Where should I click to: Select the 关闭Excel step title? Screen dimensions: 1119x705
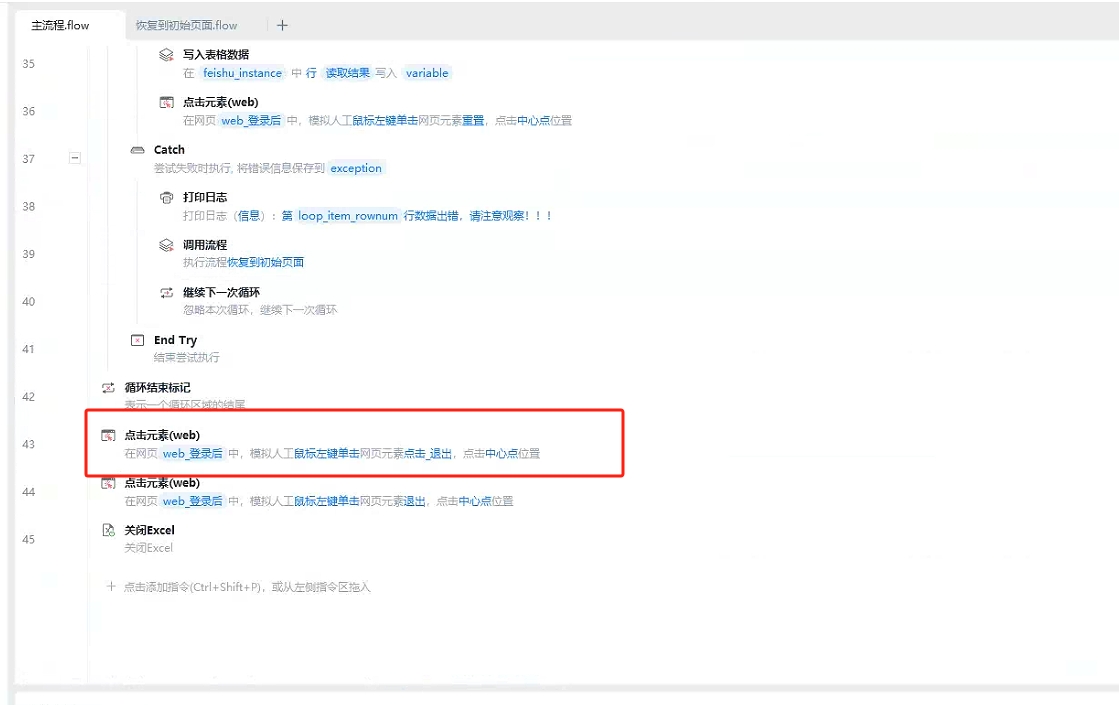point(150,530)
